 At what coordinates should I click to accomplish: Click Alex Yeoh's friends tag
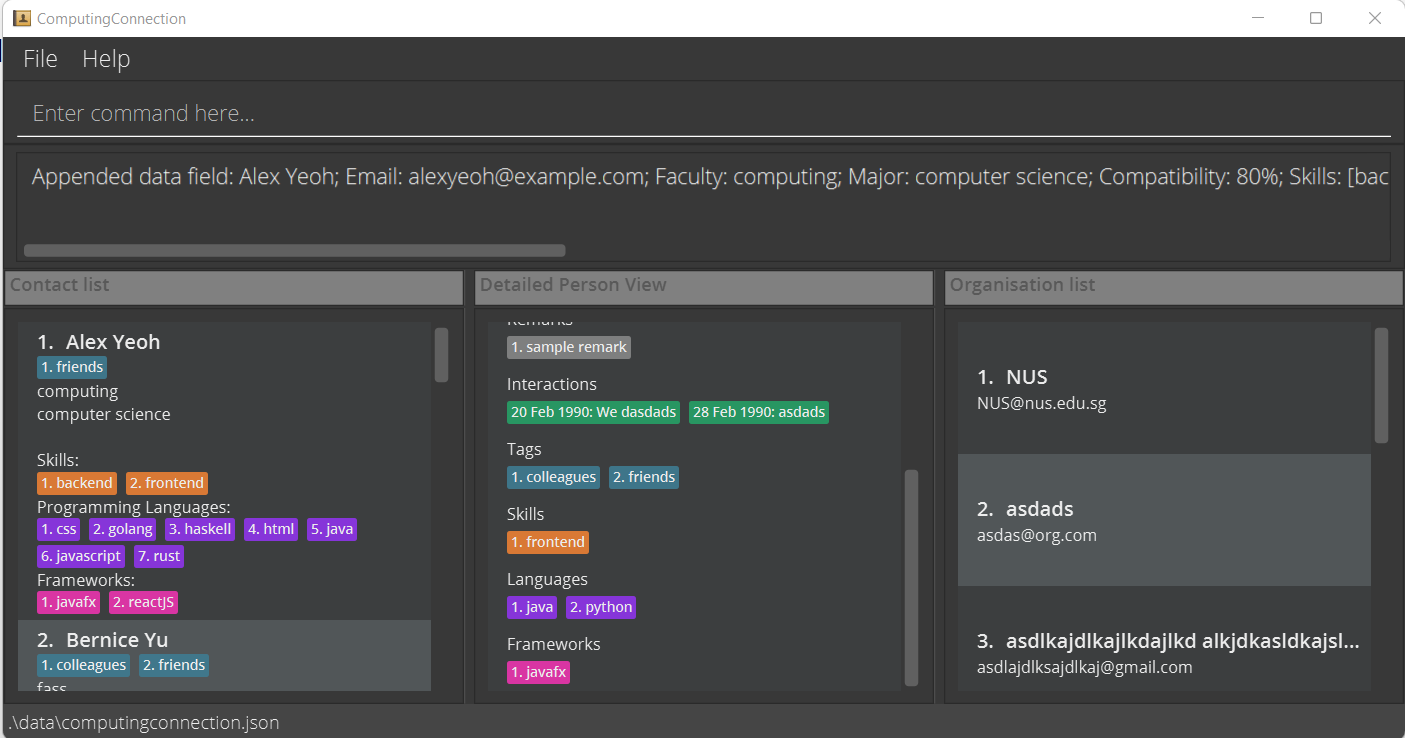[x=72, y=367]
